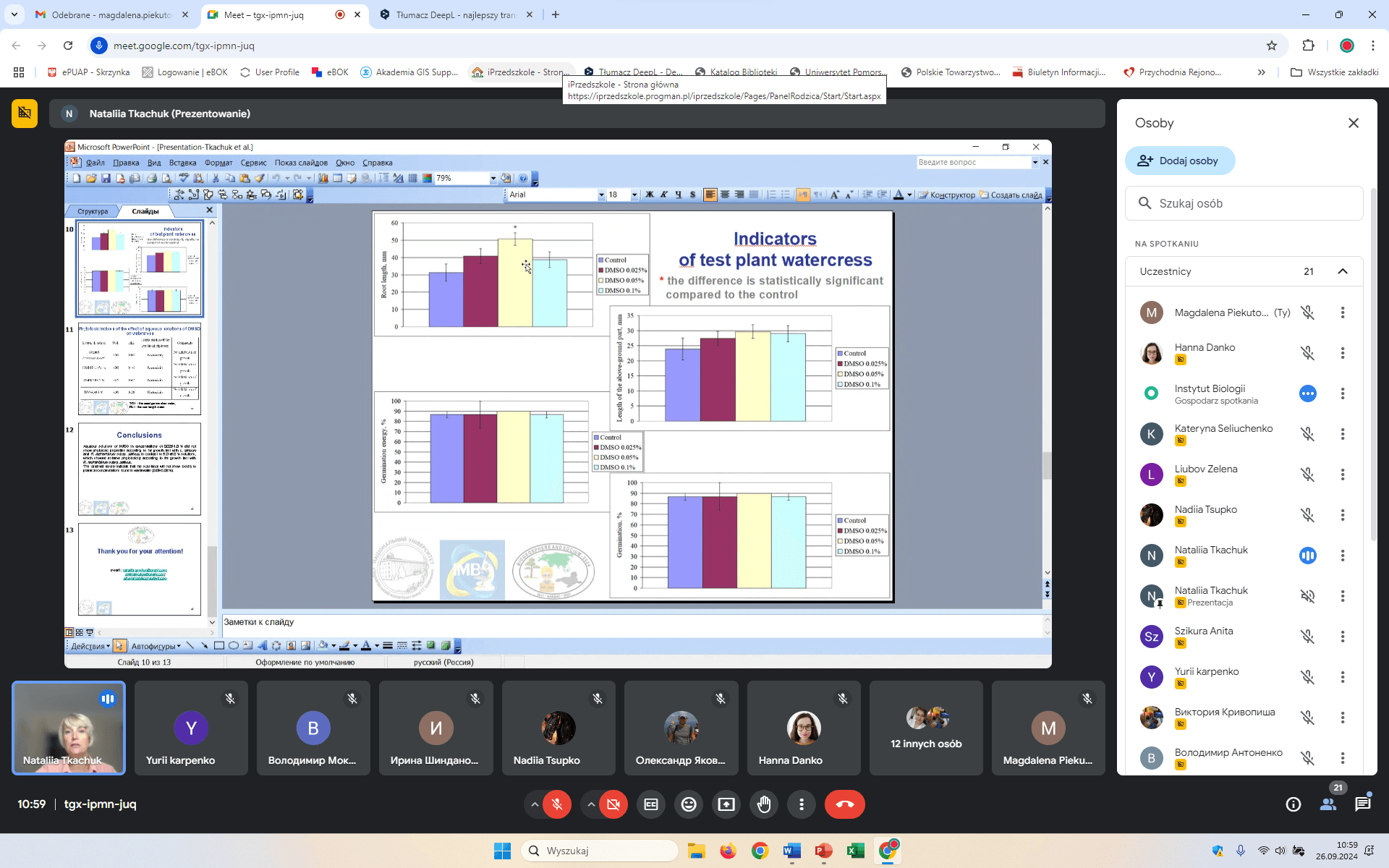
Task: Select Magdalena Pieku... video tile
Action: 1048,728
